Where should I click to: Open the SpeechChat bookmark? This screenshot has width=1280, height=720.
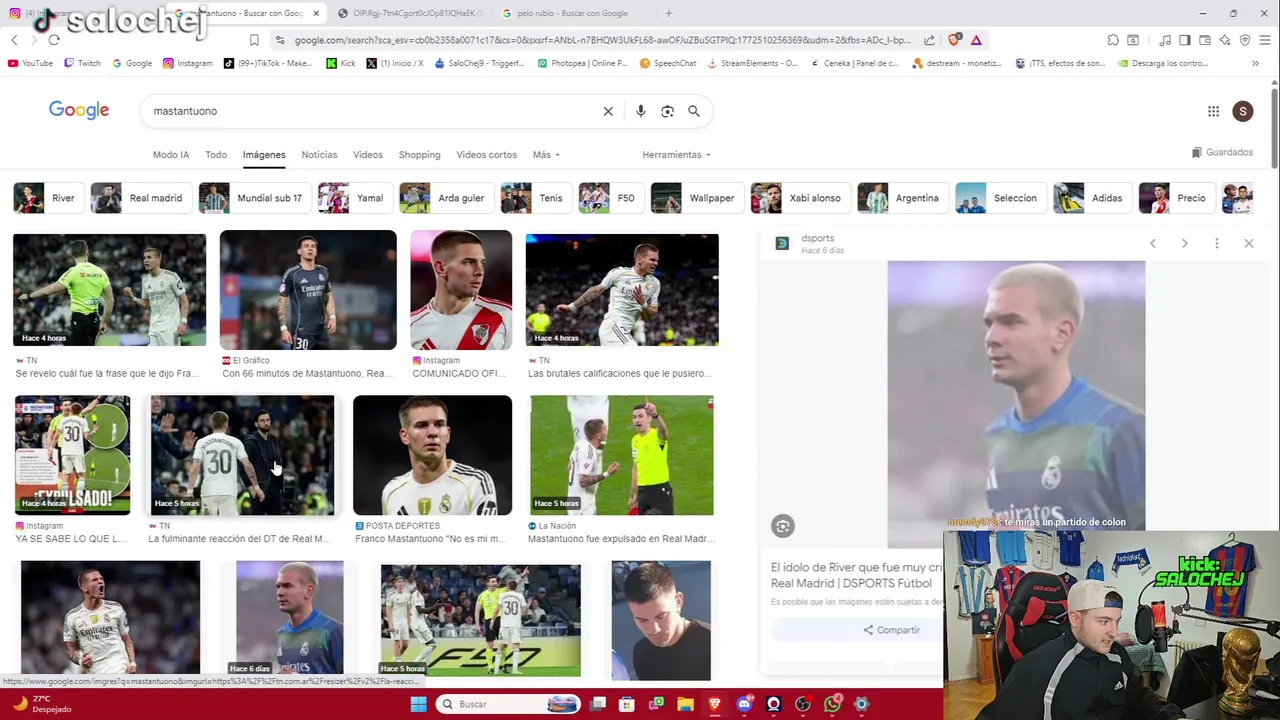[x=668, y=63]
